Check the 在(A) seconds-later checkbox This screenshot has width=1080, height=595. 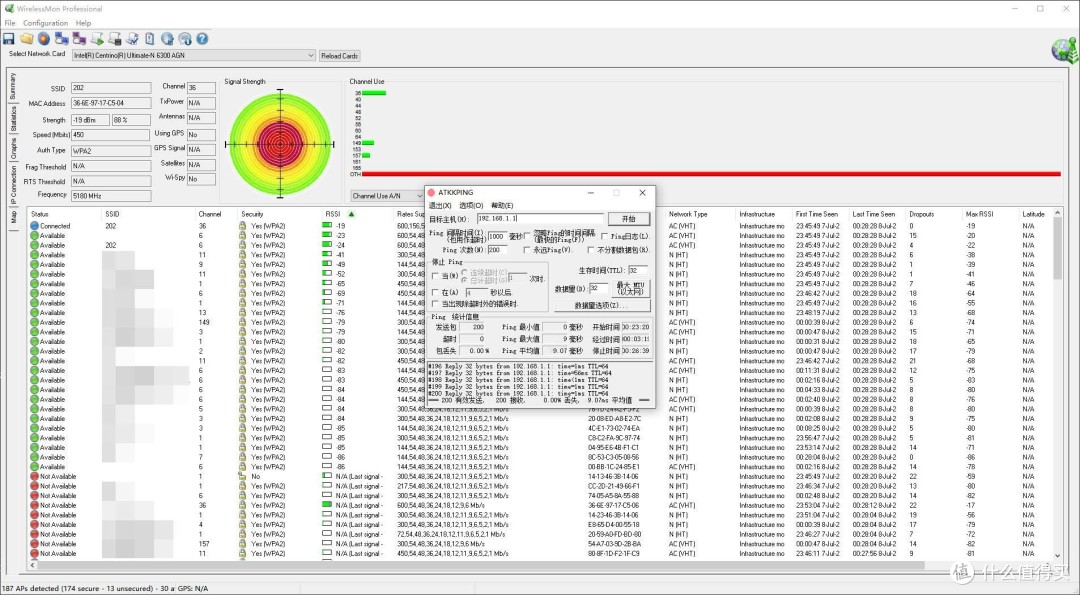(x=435, y=293)
